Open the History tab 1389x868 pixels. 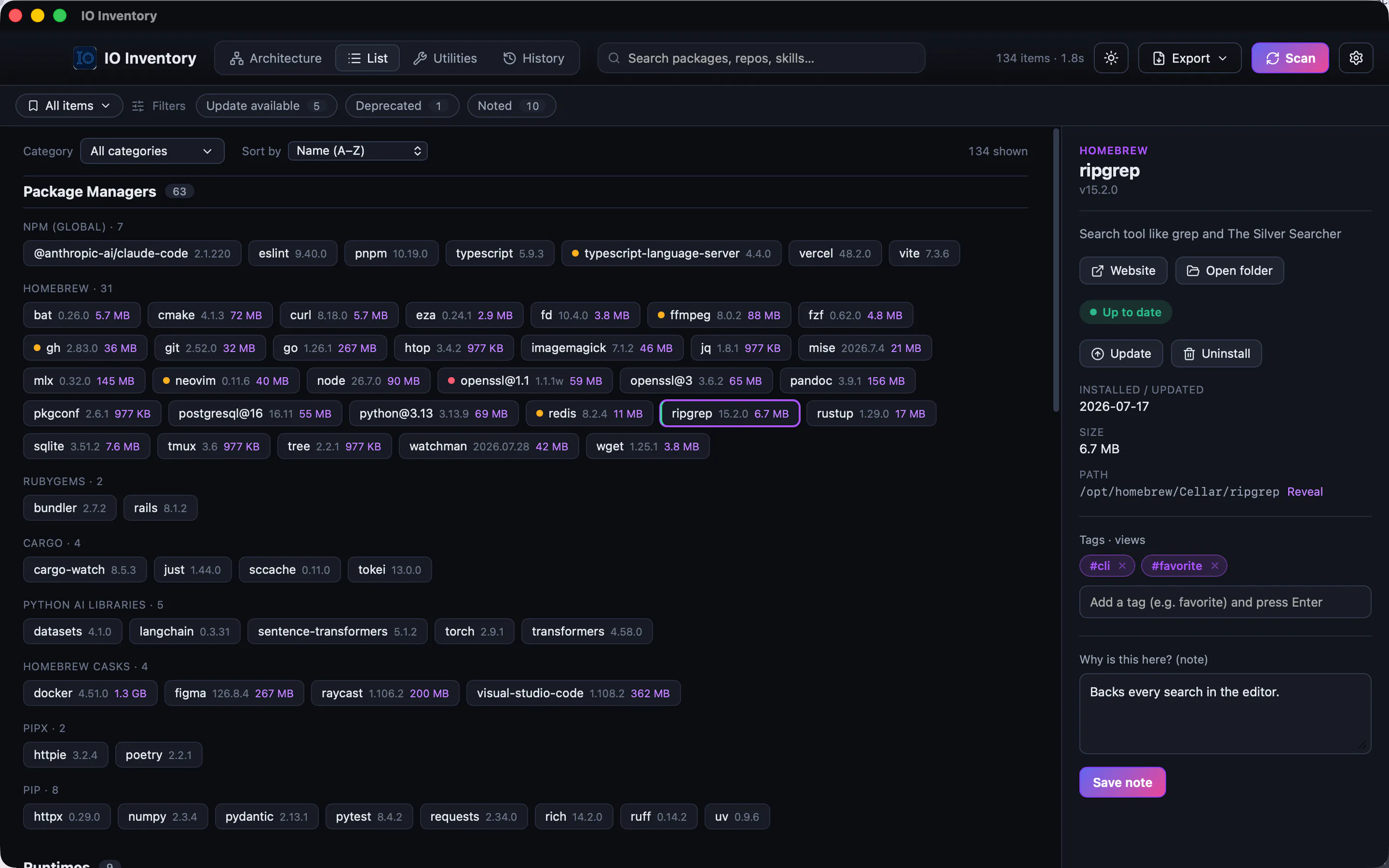pos(534,58)
